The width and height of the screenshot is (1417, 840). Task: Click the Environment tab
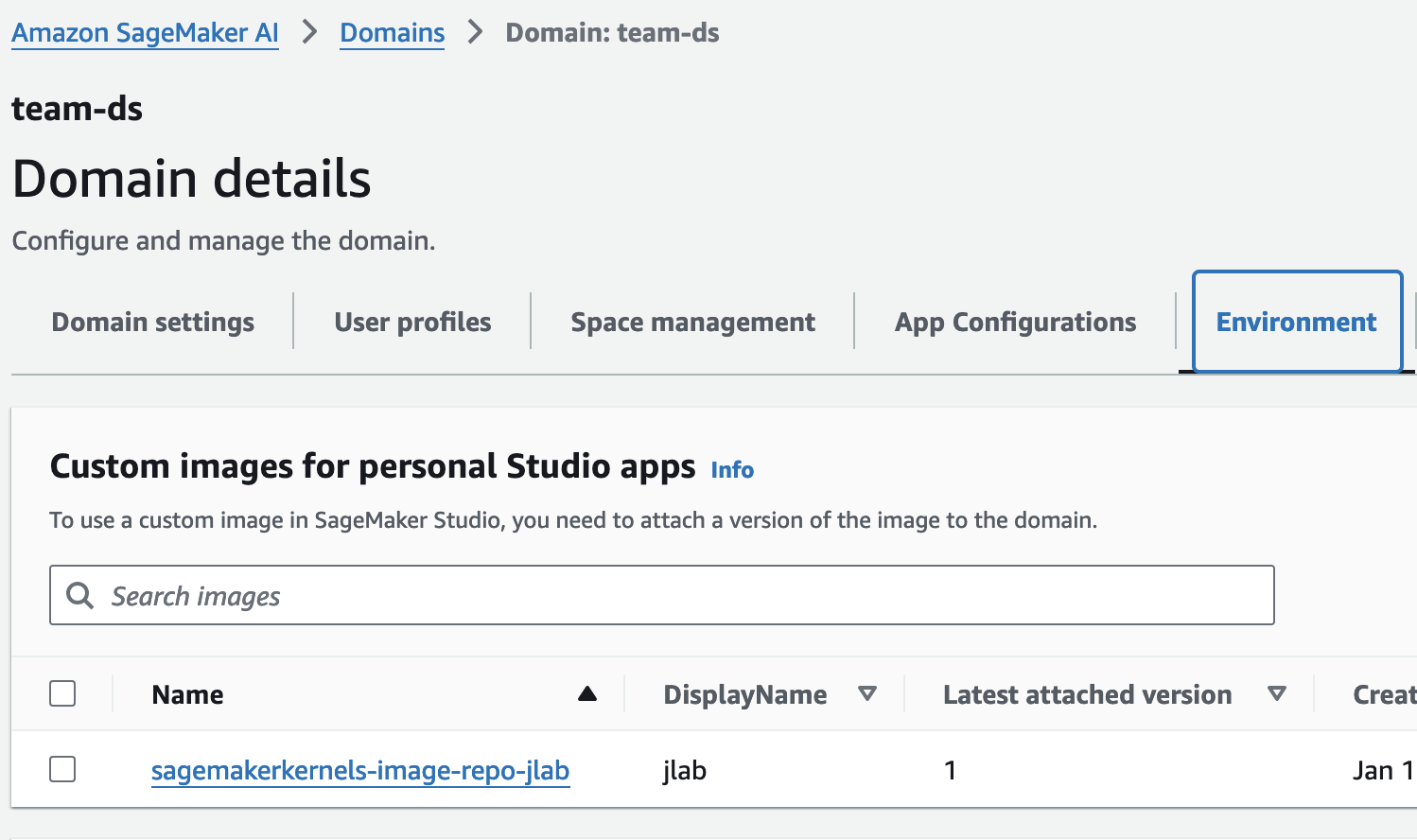(x=1296, y=323)
